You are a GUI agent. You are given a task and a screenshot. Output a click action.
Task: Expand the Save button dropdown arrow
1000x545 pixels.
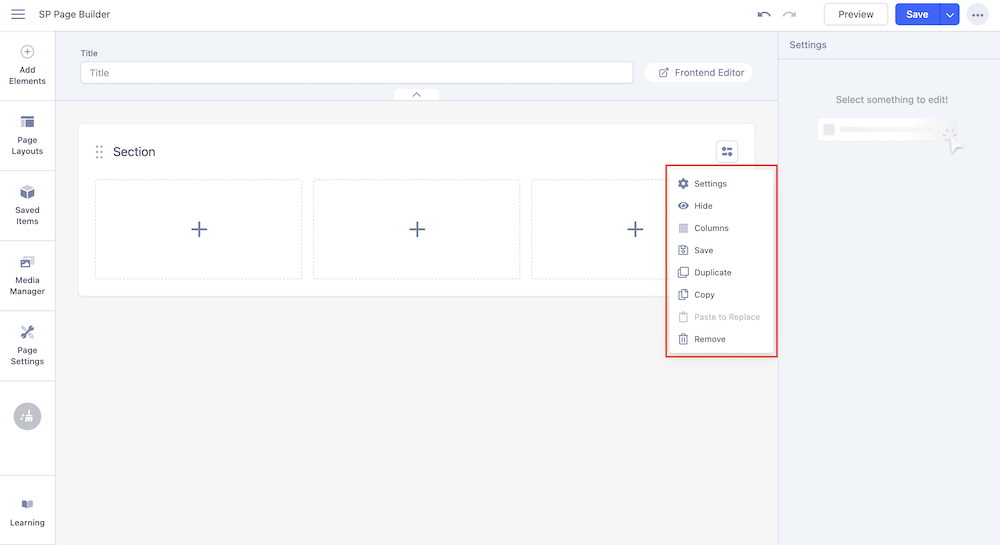coord(949,14)
